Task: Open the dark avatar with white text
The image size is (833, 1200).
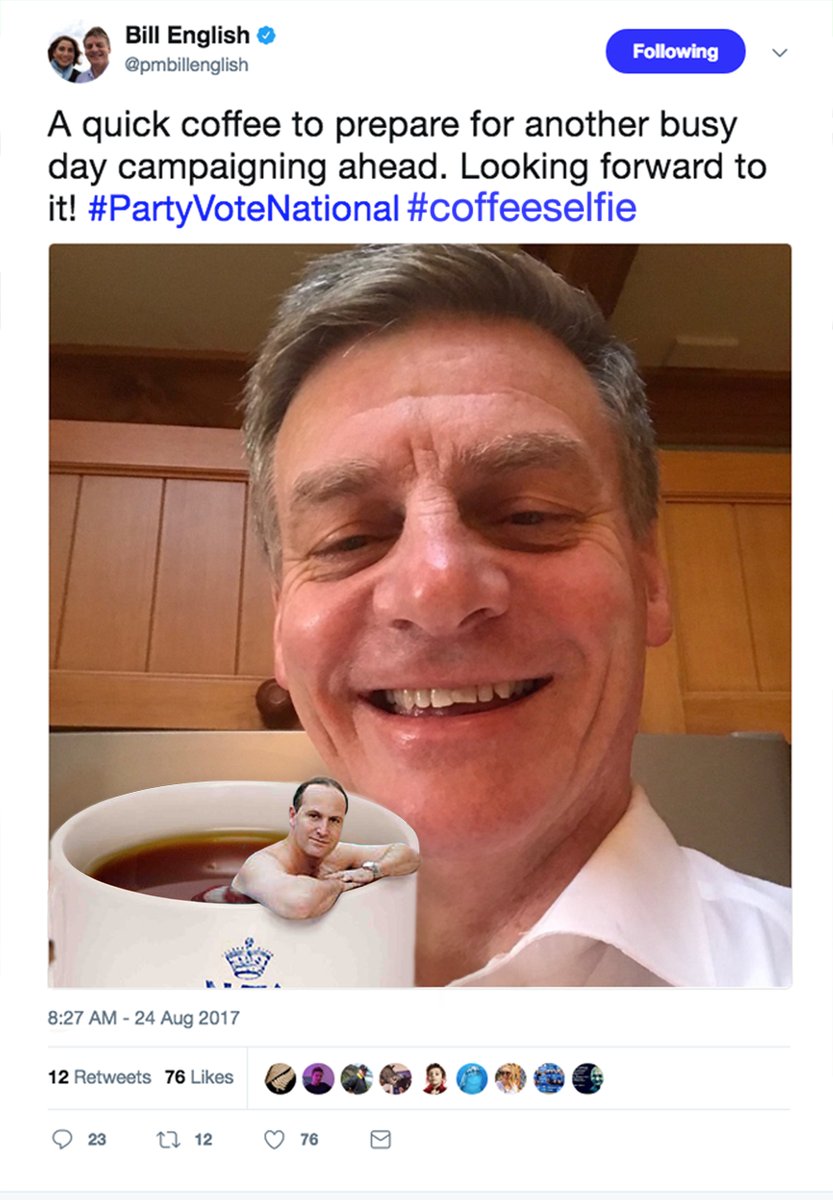Action: [x=588, y=1078]
